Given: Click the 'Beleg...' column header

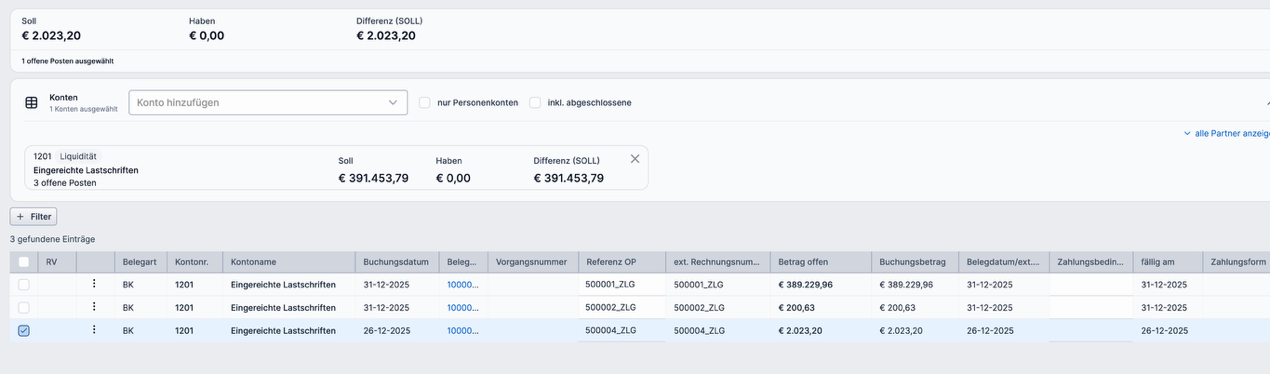Looking at the screenshot, I should coord(462,262).
